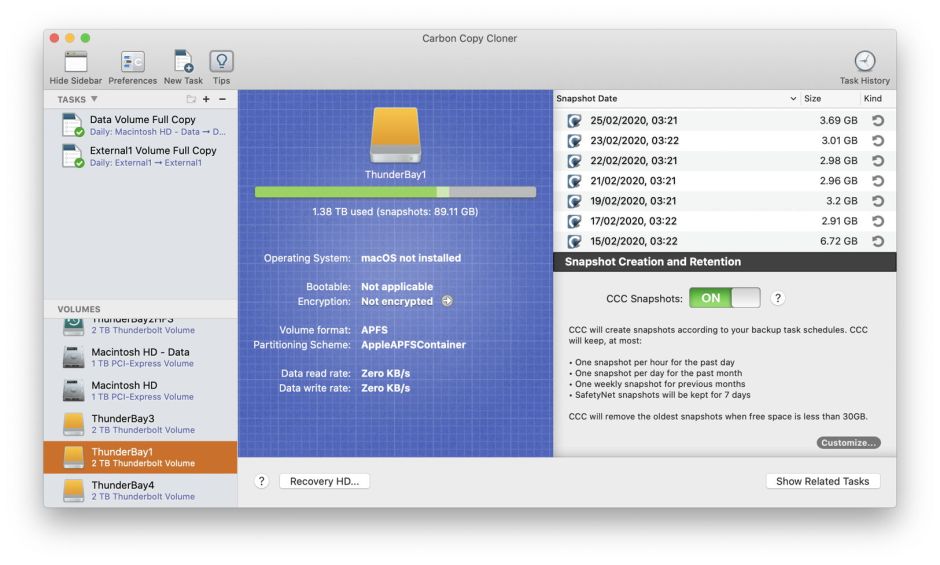The height and width of the screenshot is (565, 940).
Task: Click the Size column header
Action: [x=826, y=99]
